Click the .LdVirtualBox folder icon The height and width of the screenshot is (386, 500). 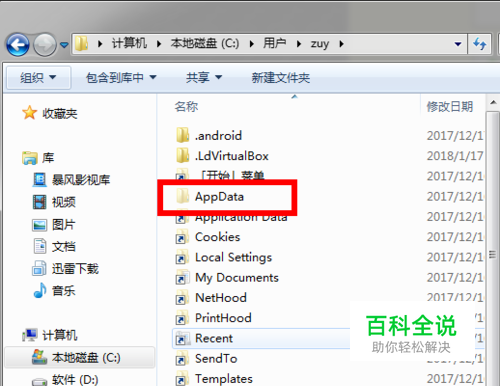(183, 155)
